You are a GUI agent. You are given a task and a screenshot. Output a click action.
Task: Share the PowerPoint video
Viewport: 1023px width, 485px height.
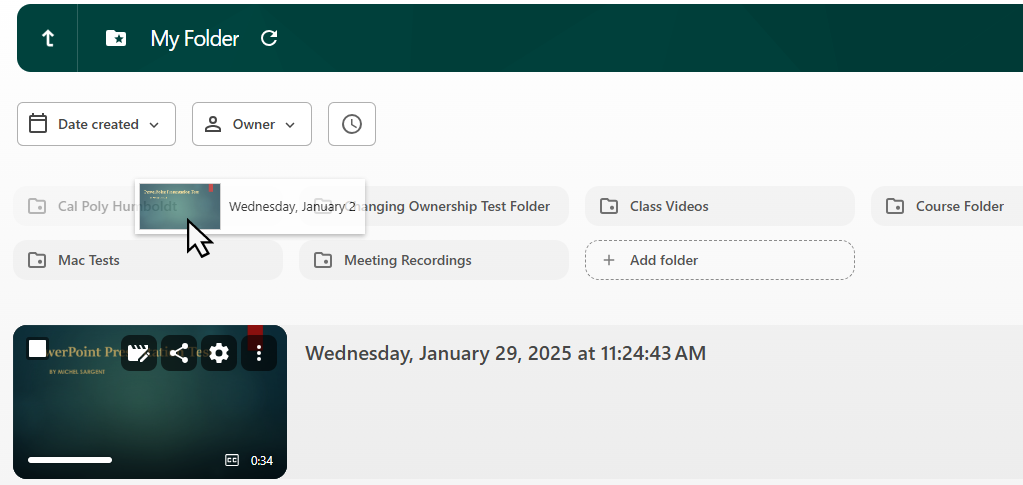pos(179,353)
